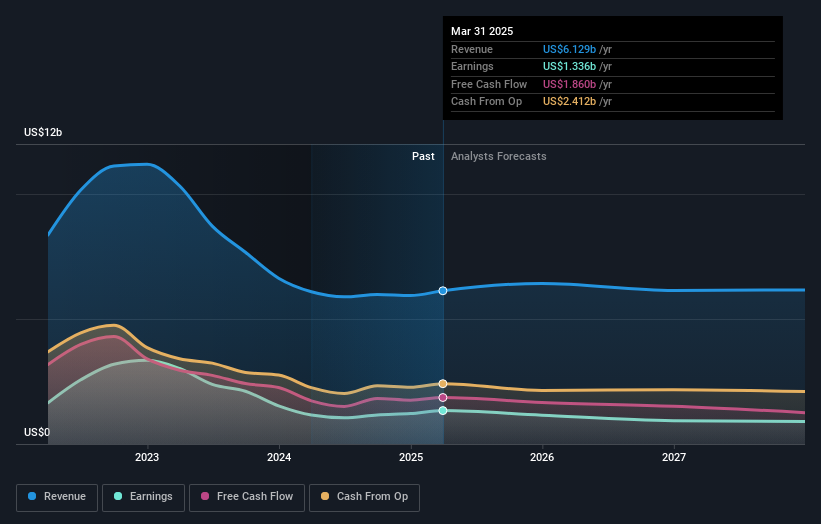Click the teal Earnings data point marker
Viewport: 821px width, 524px height.
[x=443, y=411]
